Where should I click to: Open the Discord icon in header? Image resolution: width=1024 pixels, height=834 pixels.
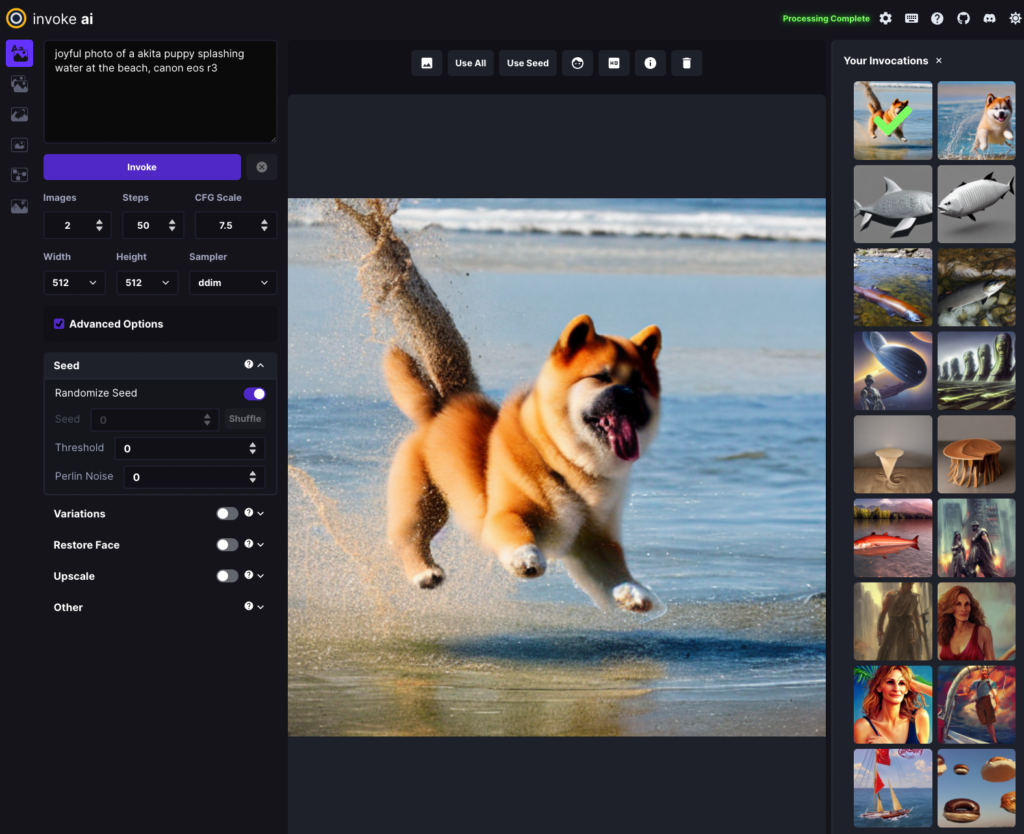[989, 18]
